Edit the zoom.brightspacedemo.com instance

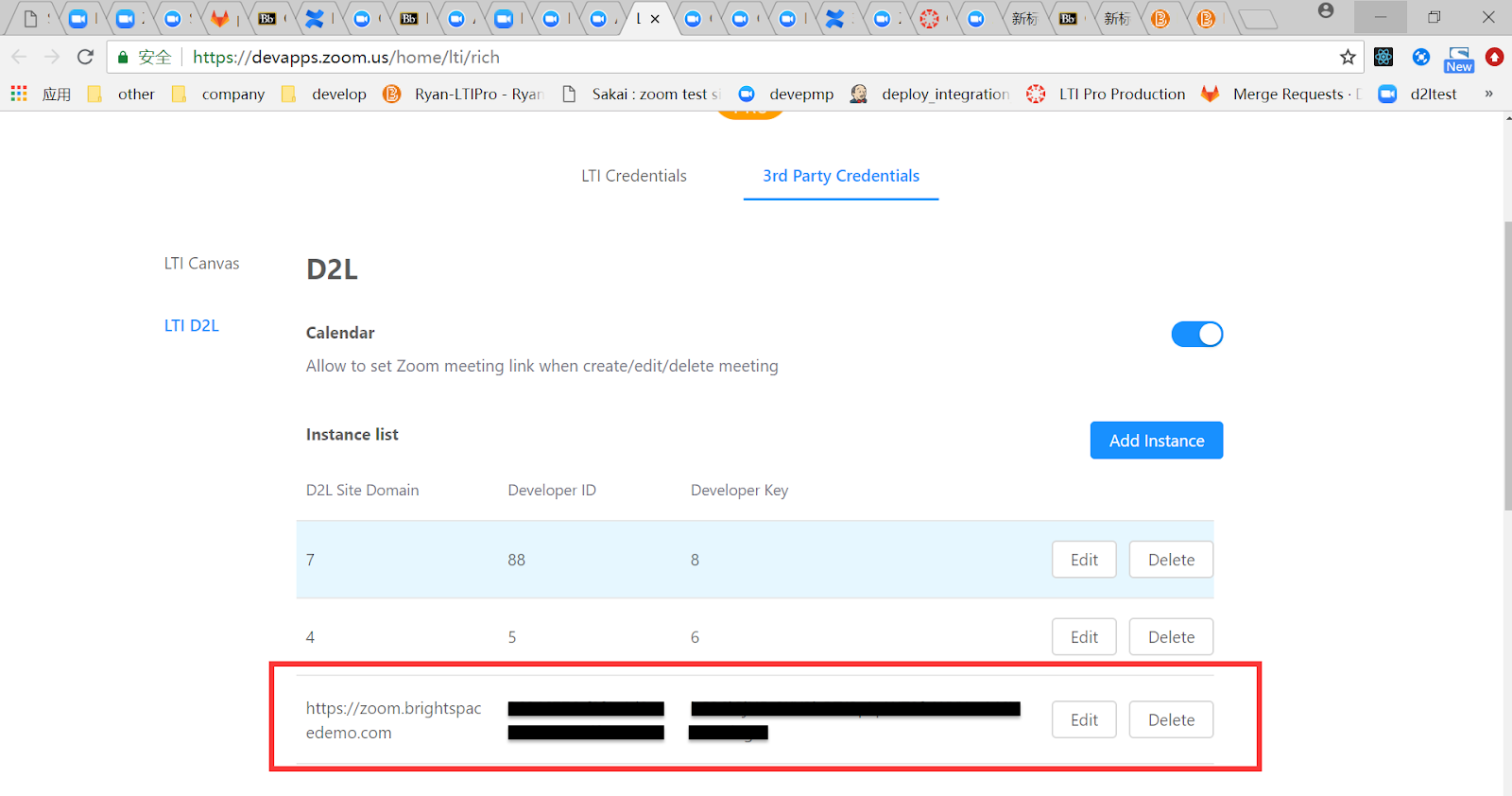pos(1084,720)
